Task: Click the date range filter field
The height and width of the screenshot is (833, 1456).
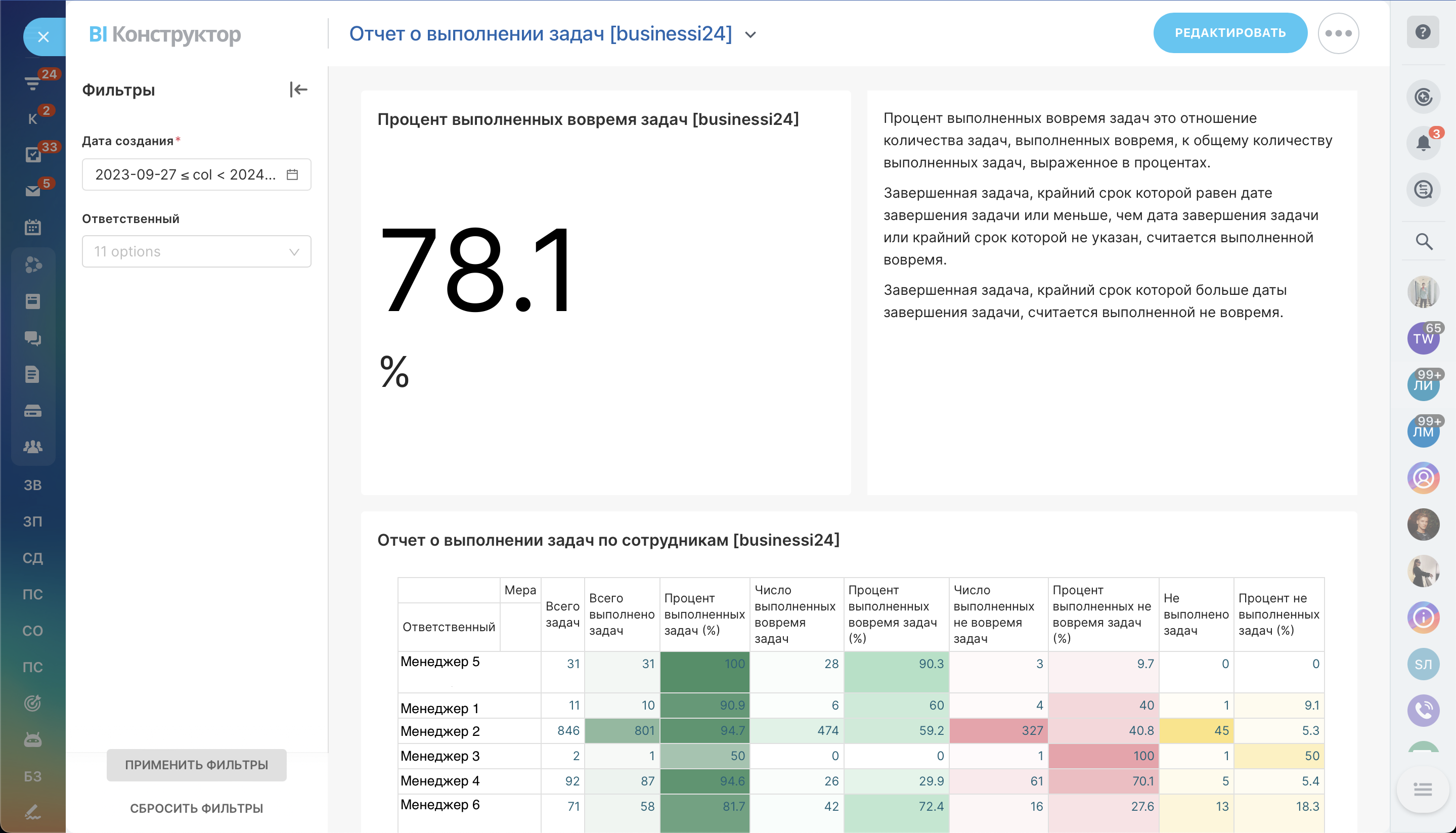Action: pyautogui.click(x=186, y=174)
